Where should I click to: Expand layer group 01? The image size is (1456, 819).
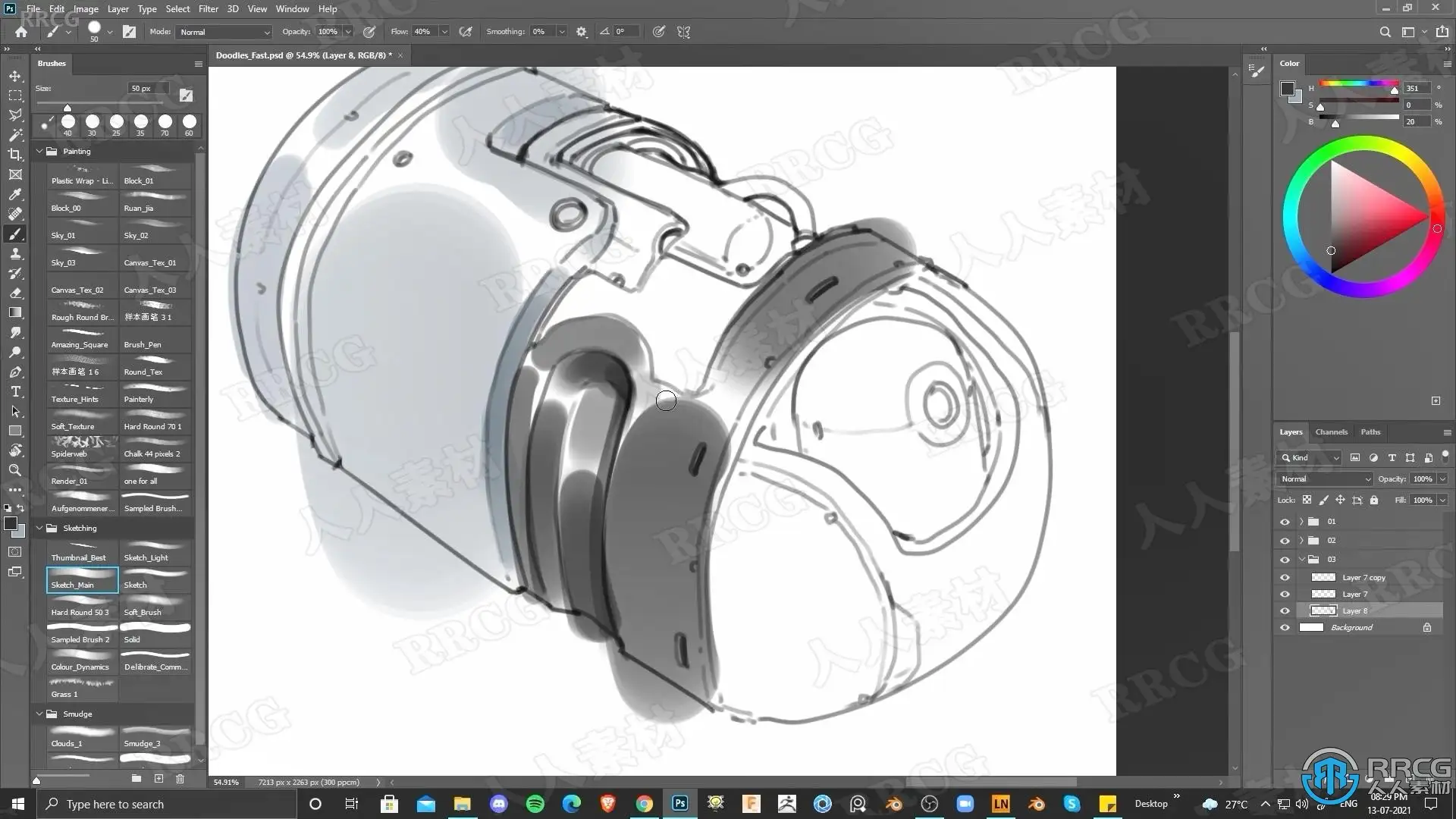[1301, 522]
